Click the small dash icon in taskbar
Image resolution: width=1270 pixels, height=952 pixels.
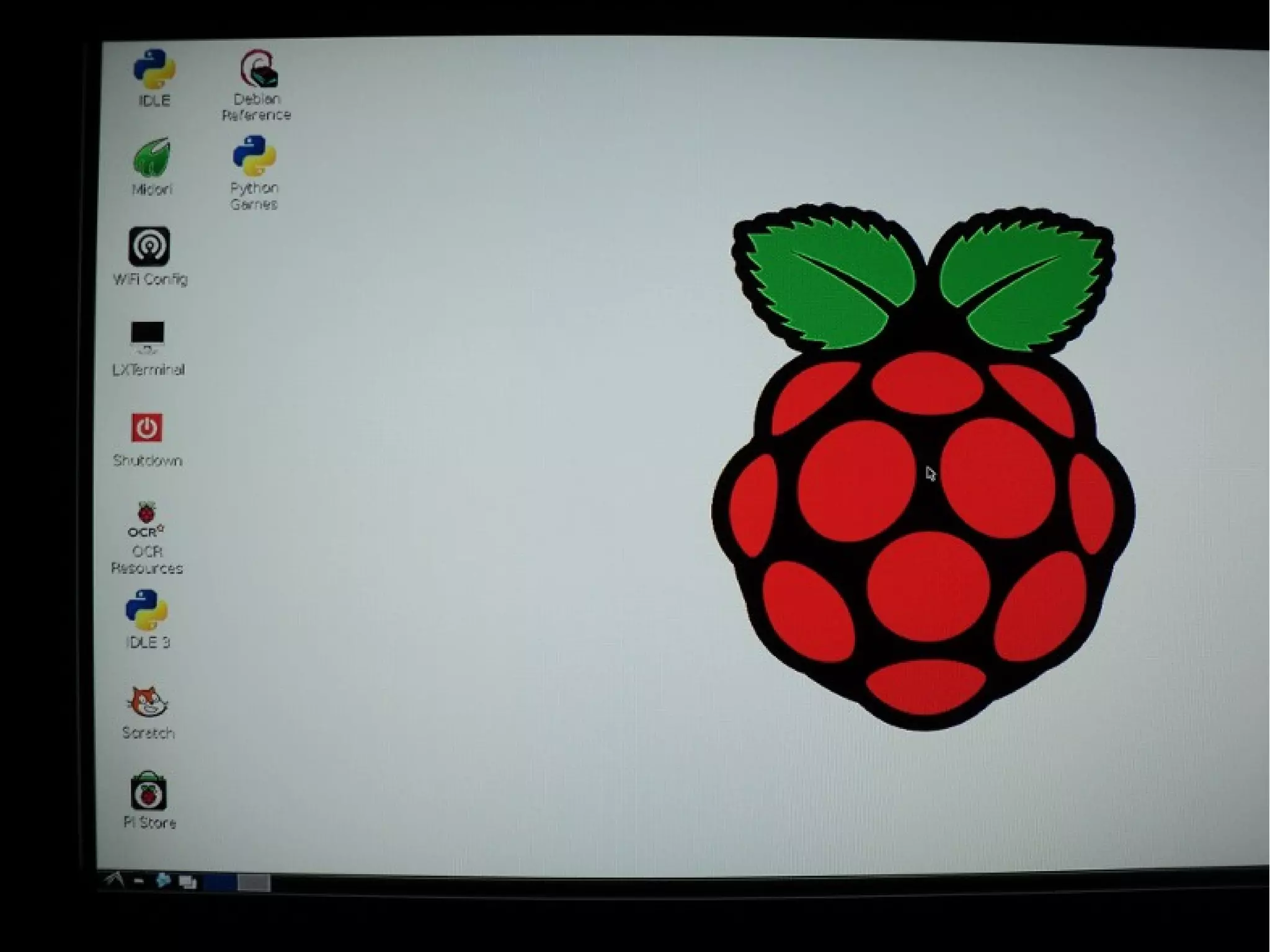139,881
